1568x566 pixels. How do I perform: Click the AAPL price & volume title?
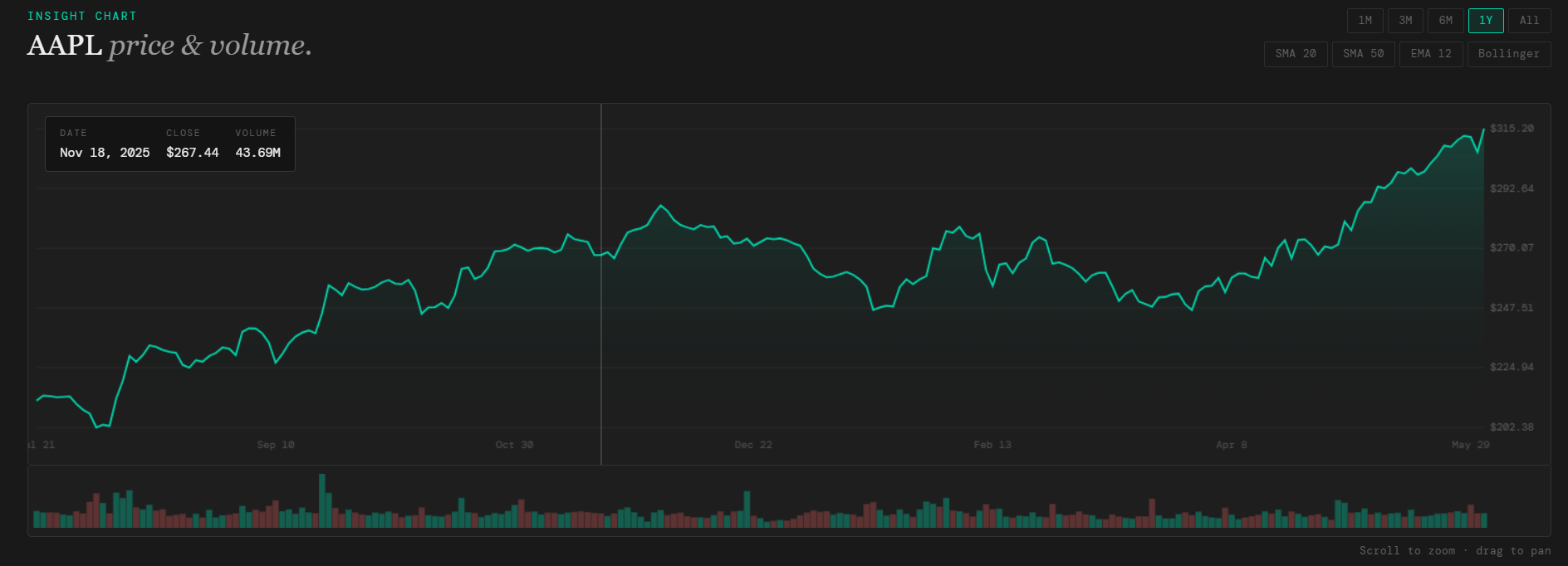pos(169,45)
